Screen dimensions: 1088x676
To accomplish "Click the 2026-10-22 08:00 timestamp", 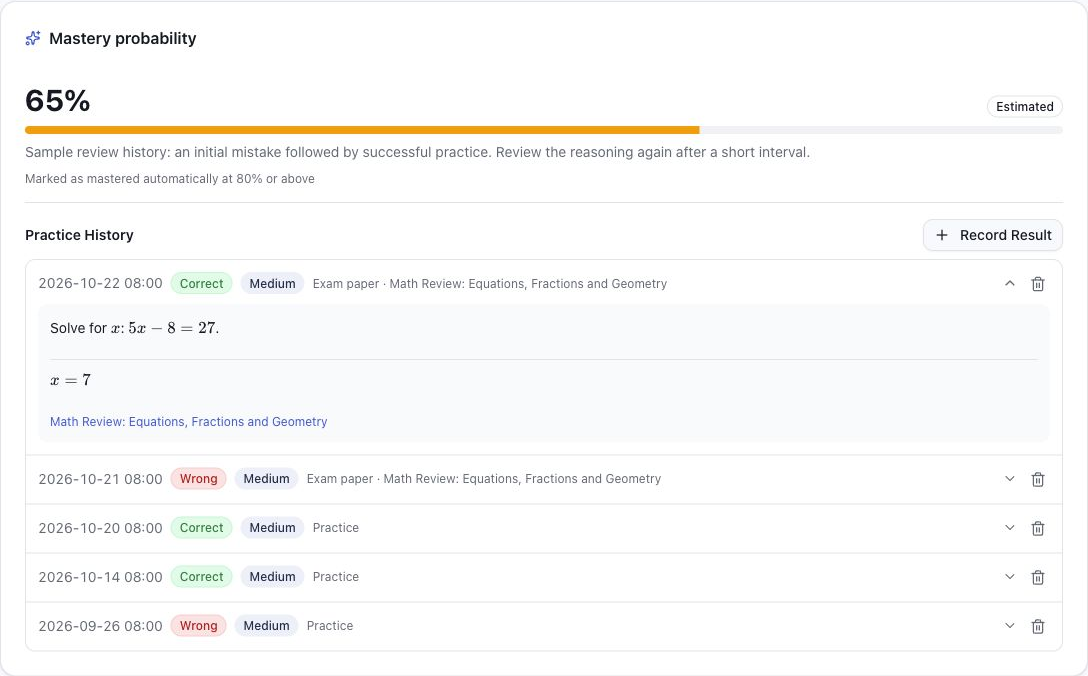I will tap(101, 283).
